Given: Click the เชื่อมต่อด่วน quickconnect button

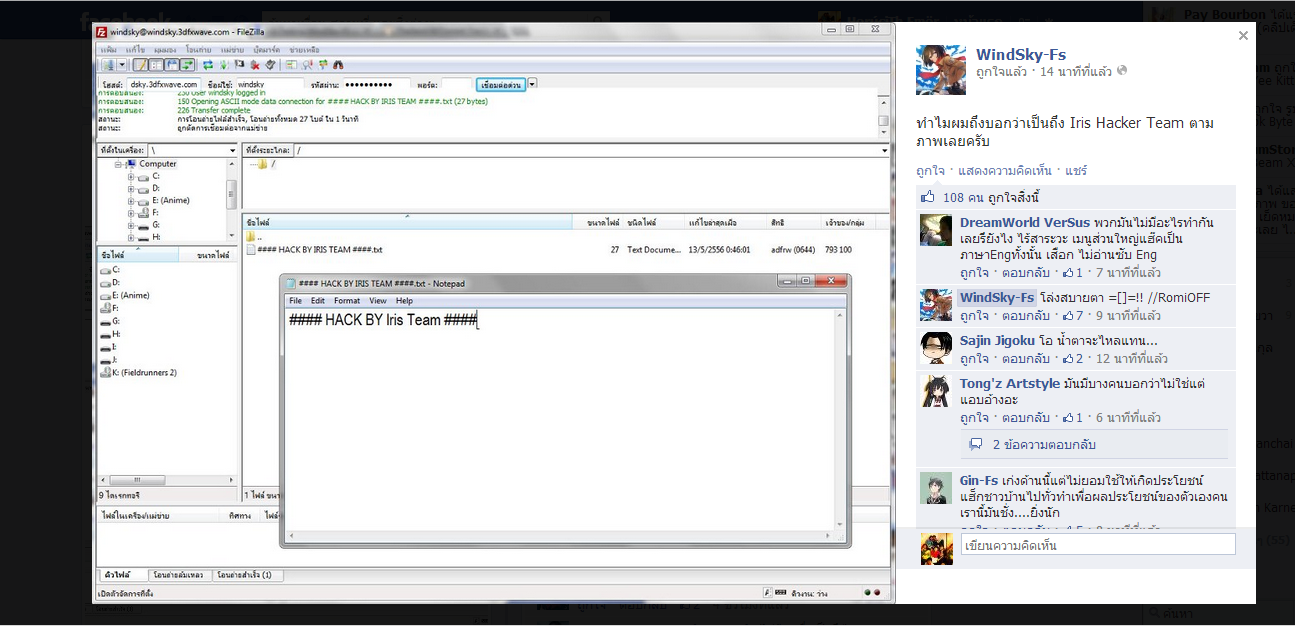Looking at the screenshot, I should tap(500, 85).
